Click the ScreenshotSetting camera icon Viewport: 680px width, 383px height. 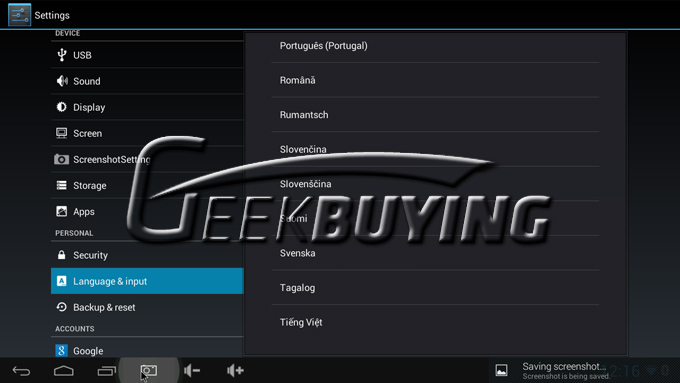[61, 159]
